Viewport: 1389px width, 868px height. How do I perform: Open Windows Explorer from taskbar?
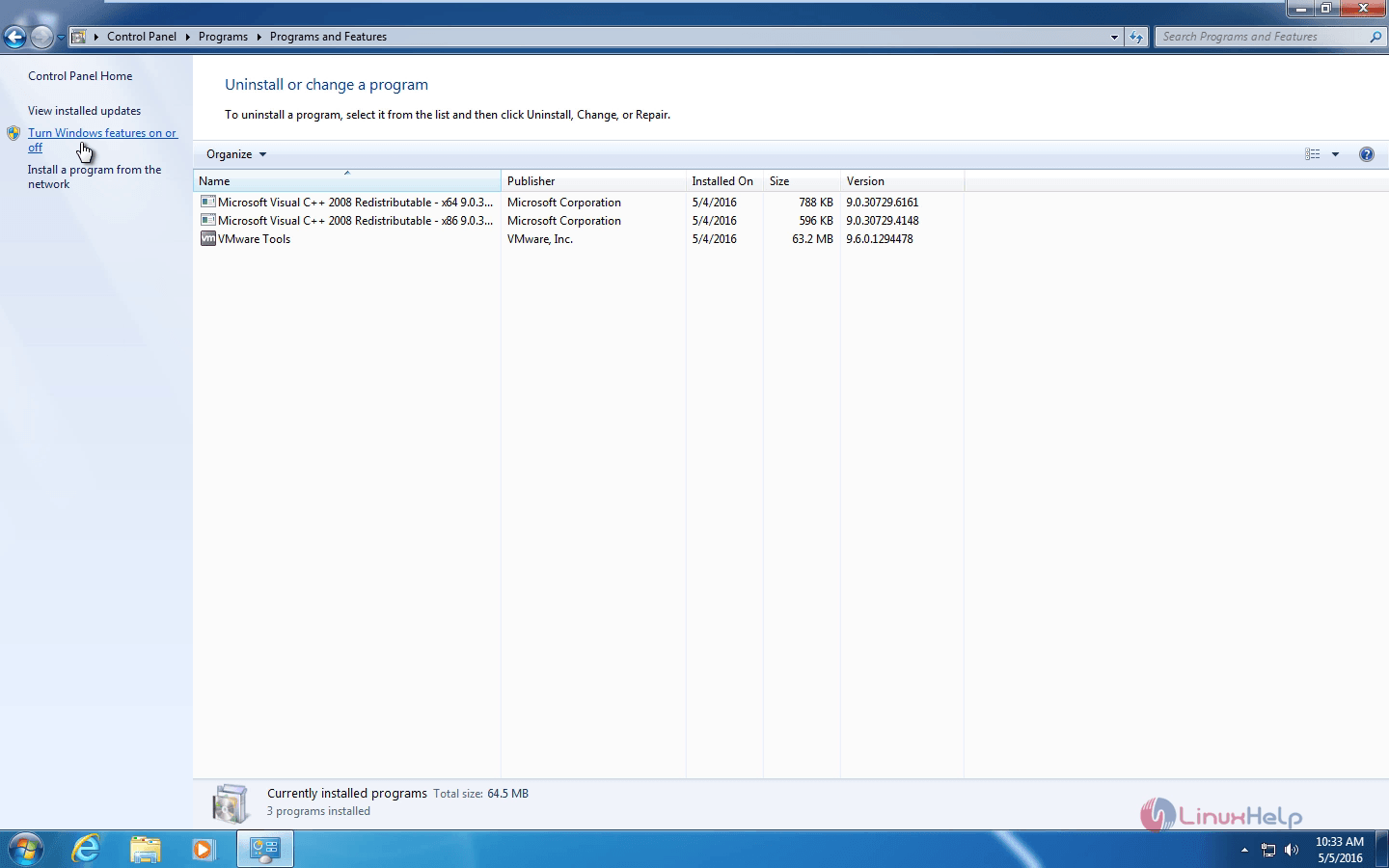145,849
